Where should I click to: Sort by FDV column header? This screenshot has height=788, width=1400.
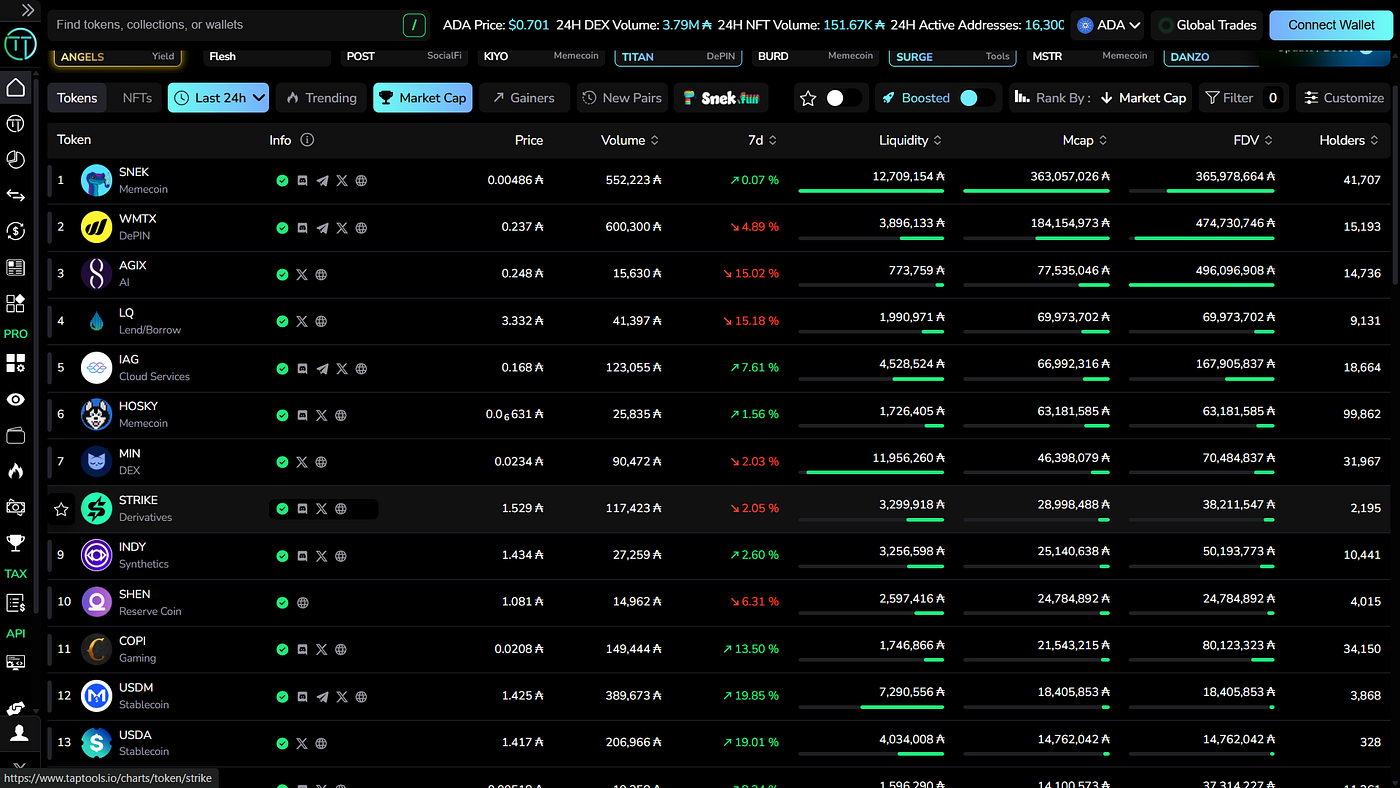tap(1253, 140)
